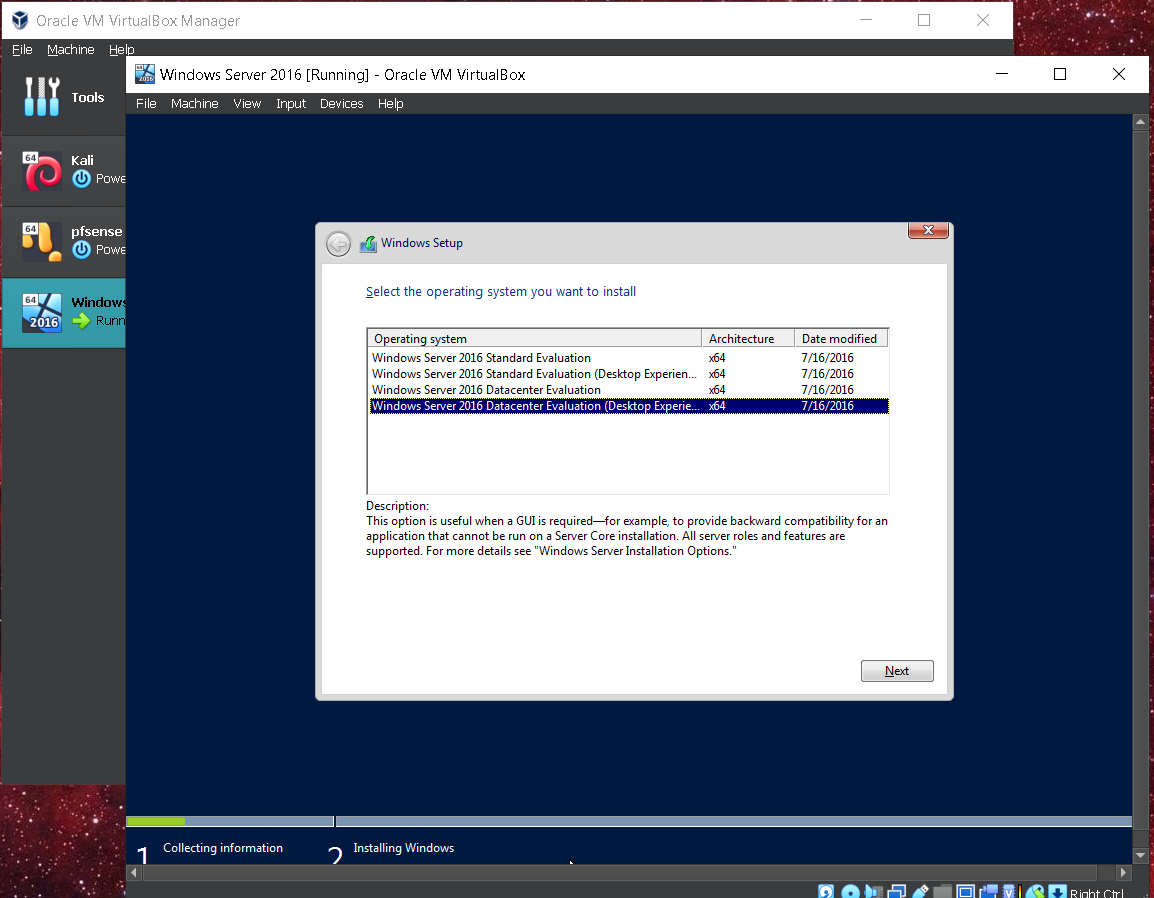Click the mouse integration status icon
This screenshot has height=898, width=1154.
click(x=1035, y=890)
